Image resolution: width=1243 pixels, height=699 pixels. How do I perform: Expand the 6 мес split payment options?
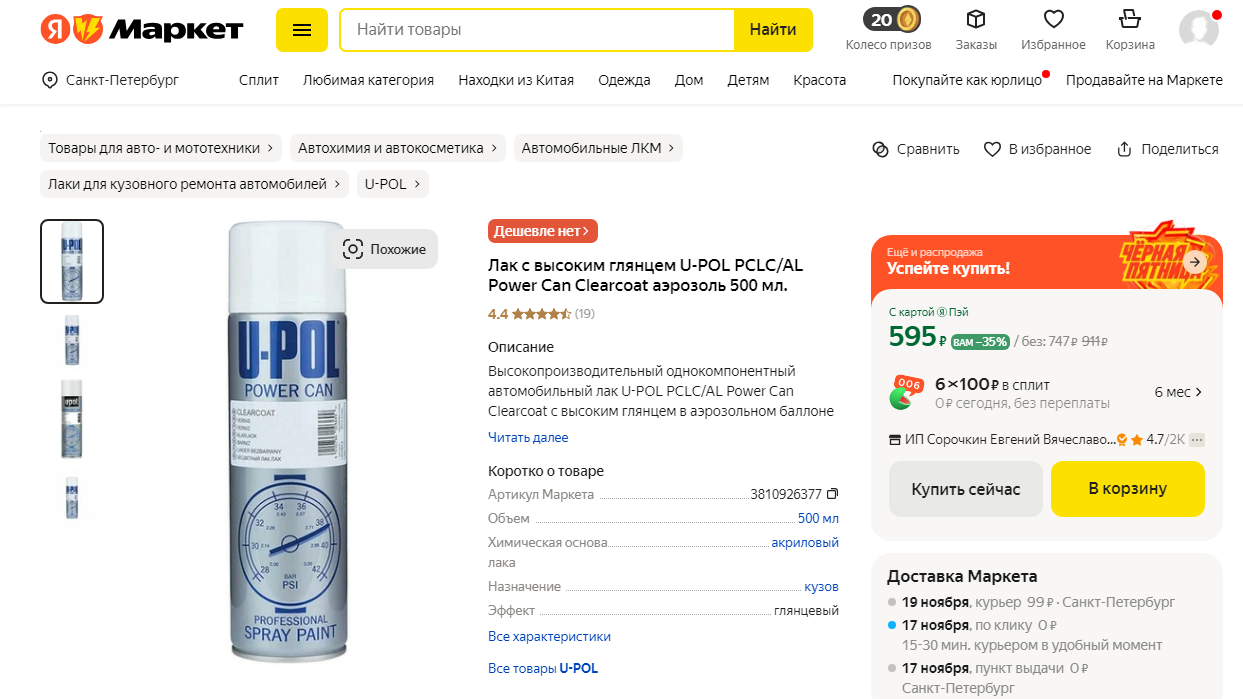[1178, 392]
